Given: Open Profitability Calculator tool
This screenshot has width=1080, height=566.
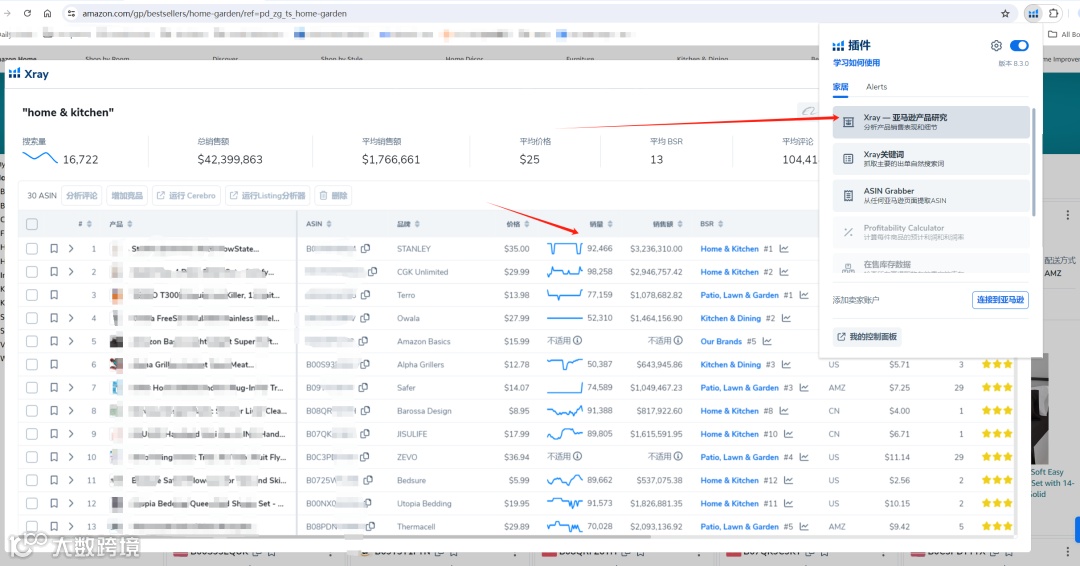Looking at the screenshot, I should pos(931,232).
